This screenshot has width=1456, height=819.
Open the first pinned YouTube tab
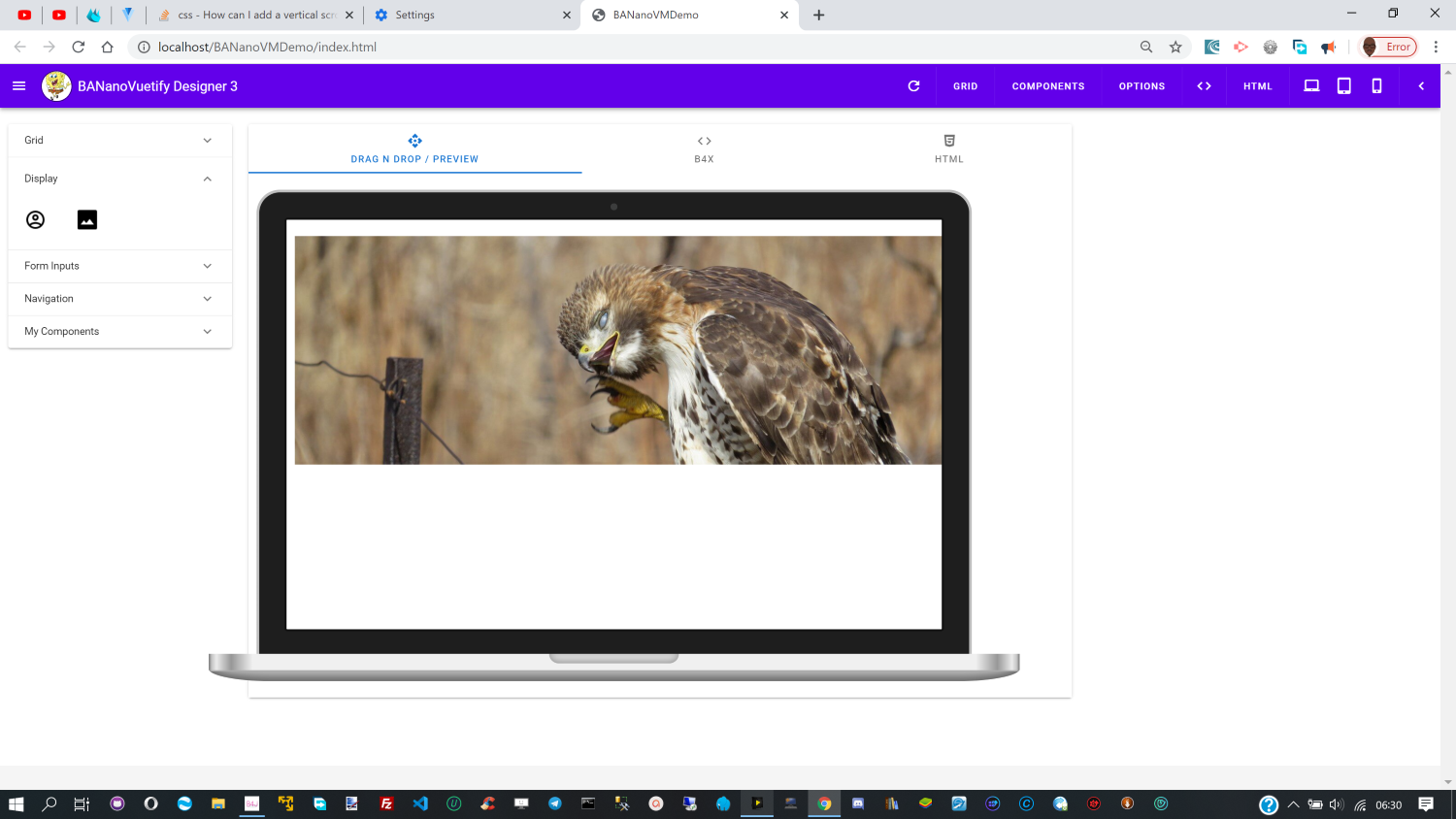(24, 16)
